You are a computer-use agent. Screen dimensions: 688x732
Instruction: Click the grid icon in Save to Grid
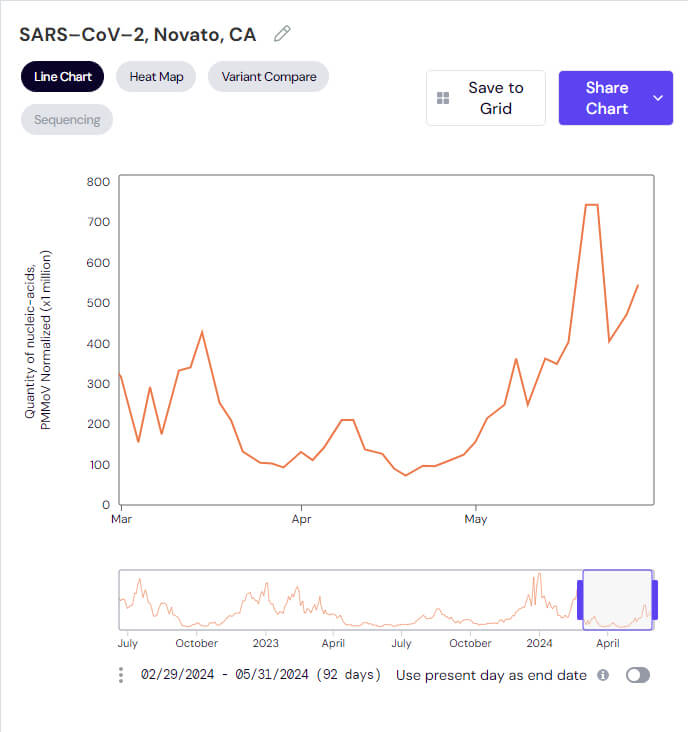(443, 98)
